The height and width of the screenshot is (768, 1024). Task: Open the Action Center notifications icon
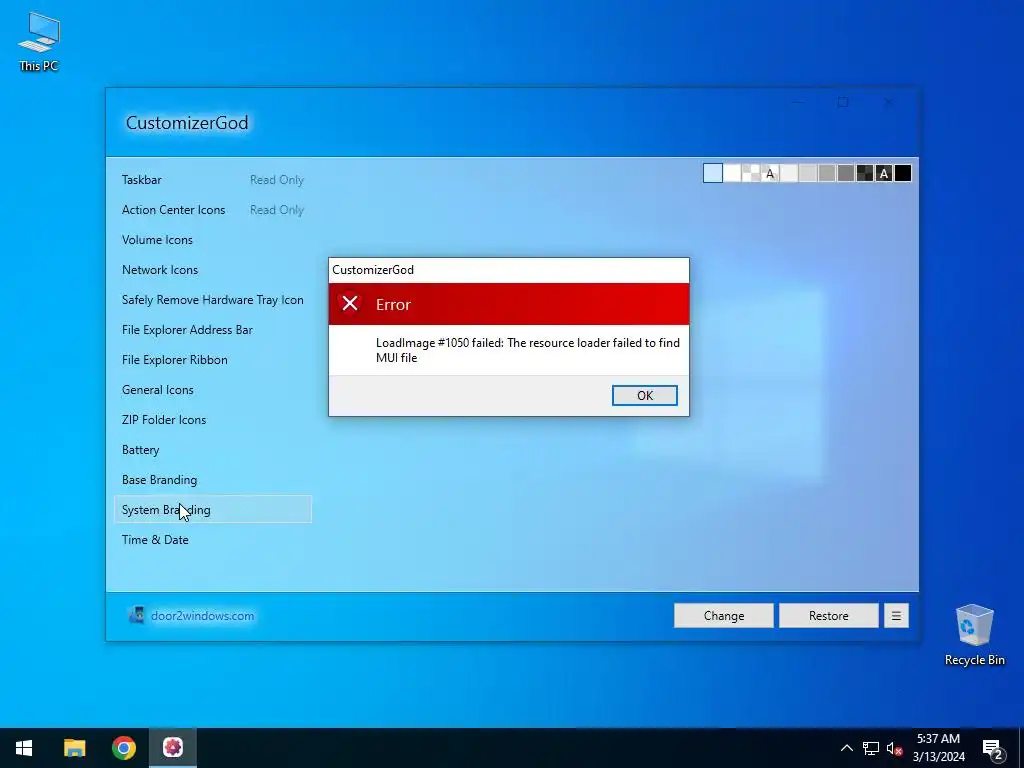pyautogui.click(x=993, y=748)
